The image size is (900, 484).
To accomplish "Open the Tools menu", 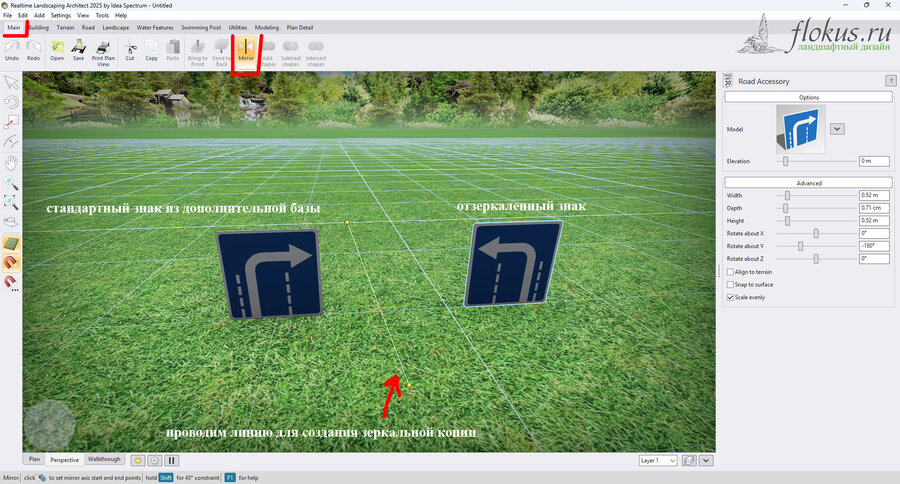I will click(x=102, y=16).
